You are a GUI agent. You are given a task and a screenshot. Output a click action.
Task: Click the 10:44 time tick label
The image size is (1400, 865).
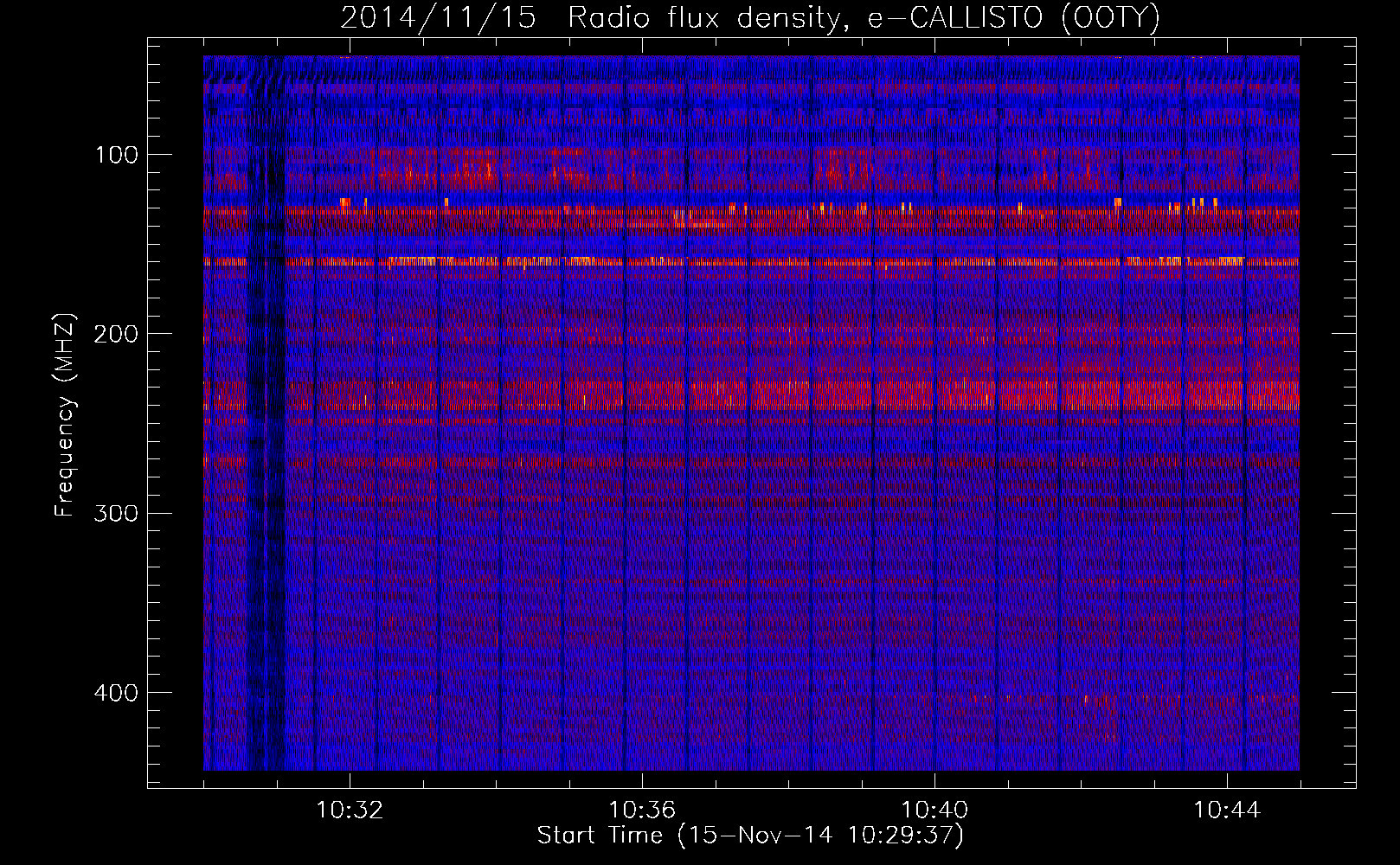coord(1227,811)
